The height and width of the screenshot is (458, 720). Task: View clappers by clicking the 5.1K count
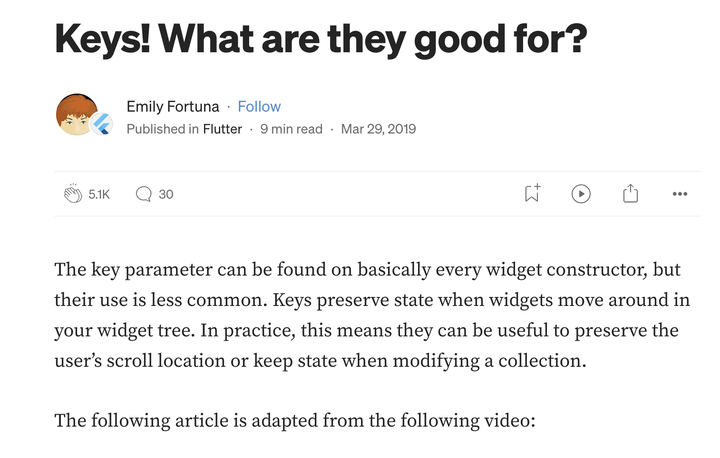(x=99, y=194)
